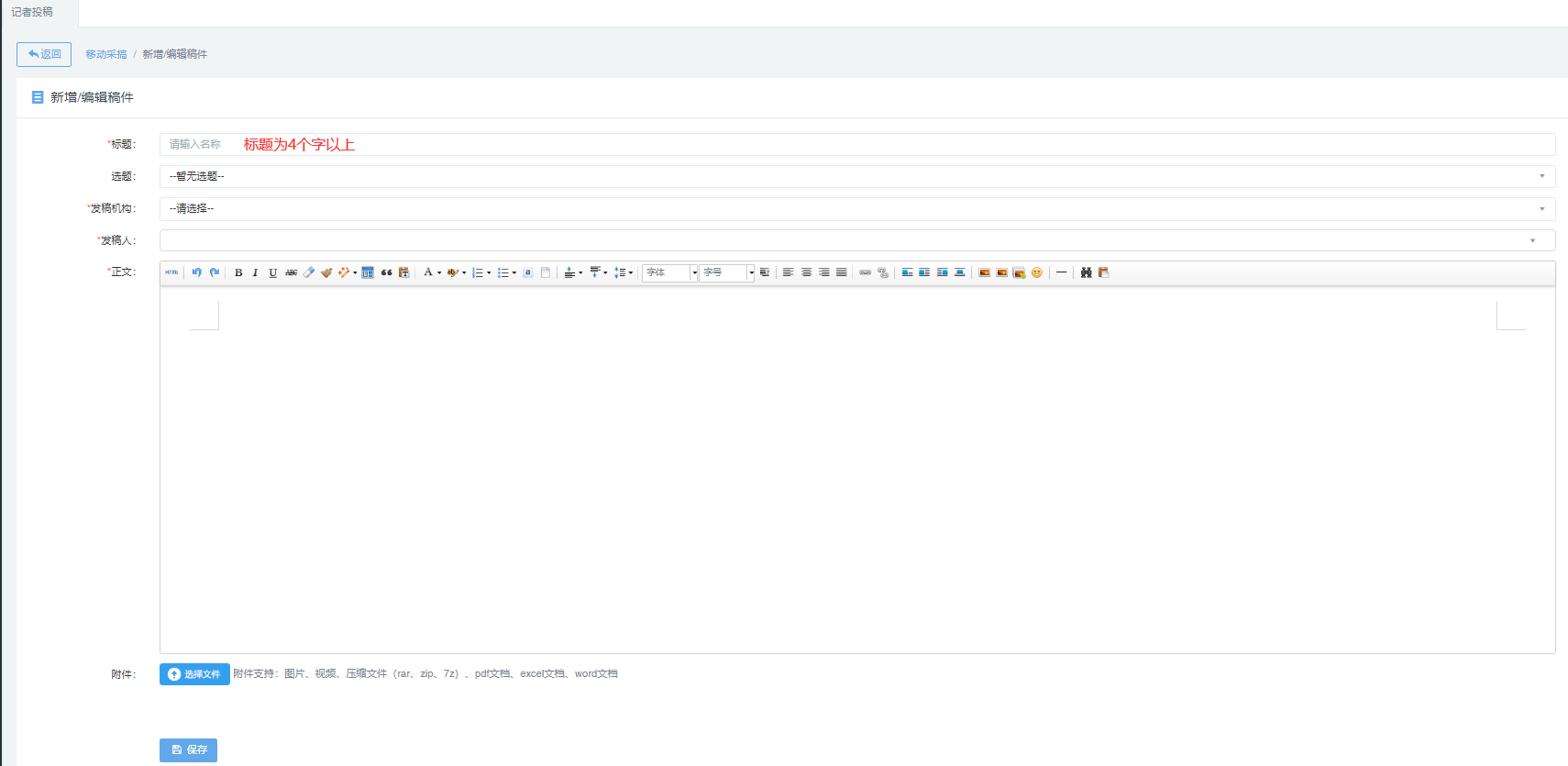
Task: Open the font color picker
Action: [x=428, y=272]
